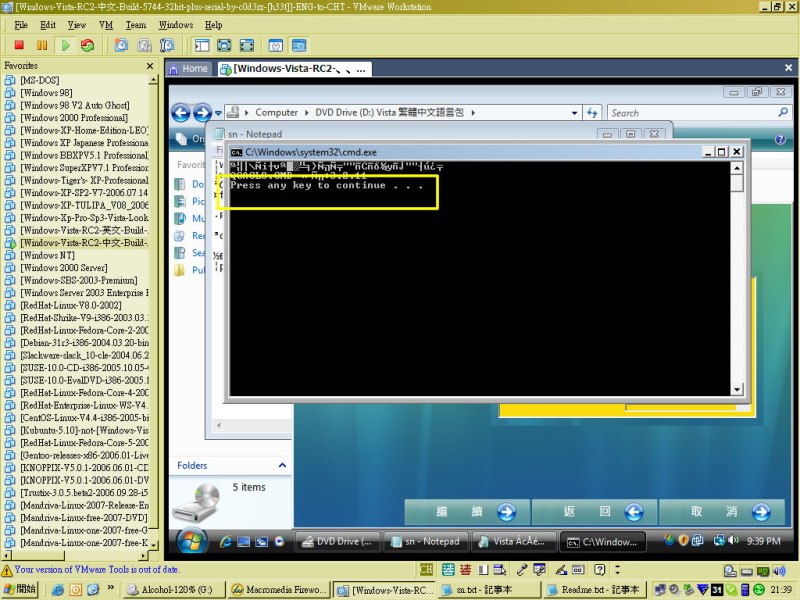Click the Vista tray volume speaker icon
This screenshot has height=600, width=800.
click(733, 540)
